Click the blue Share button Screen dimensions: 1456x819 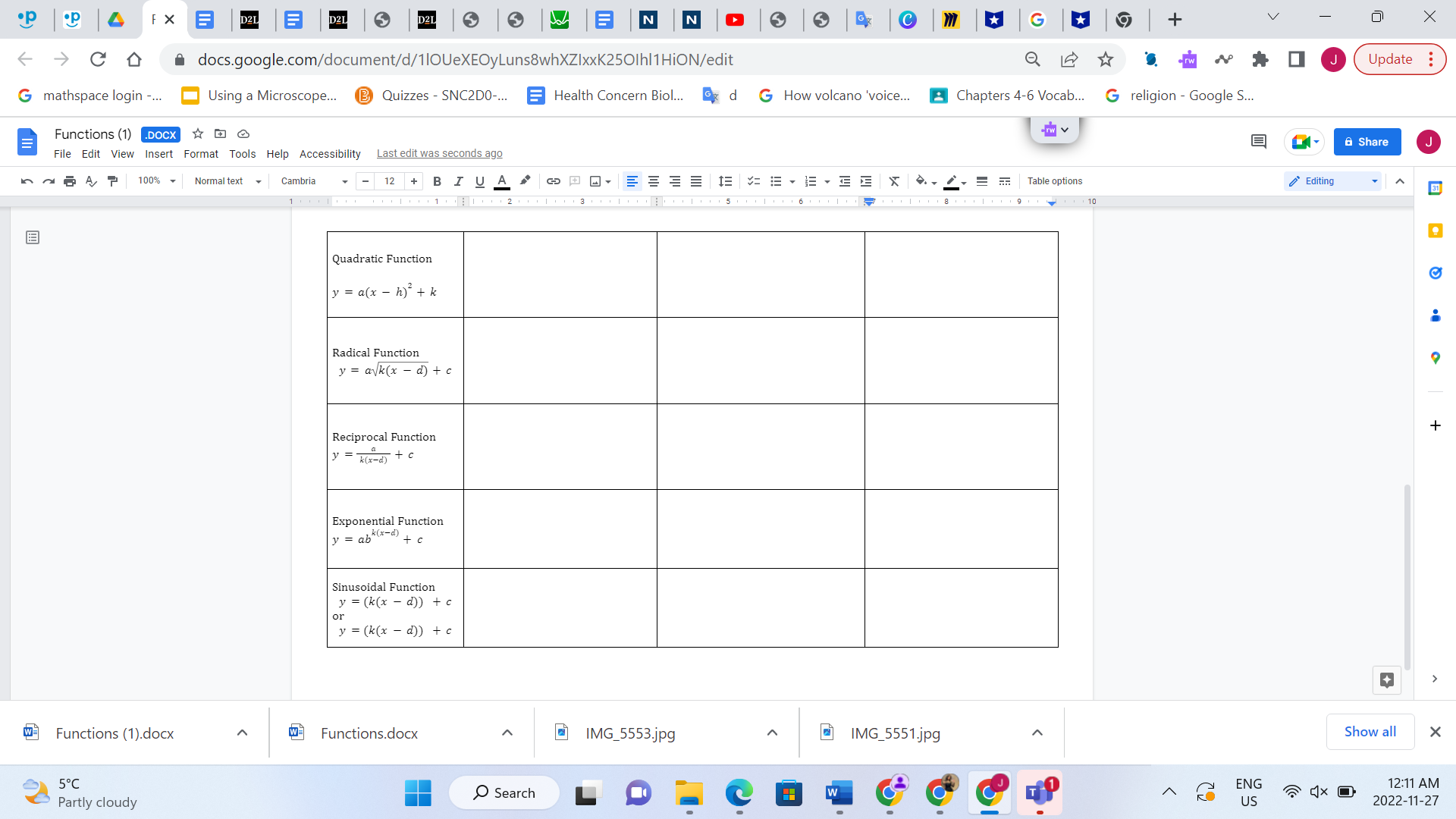coord(1367,142)
